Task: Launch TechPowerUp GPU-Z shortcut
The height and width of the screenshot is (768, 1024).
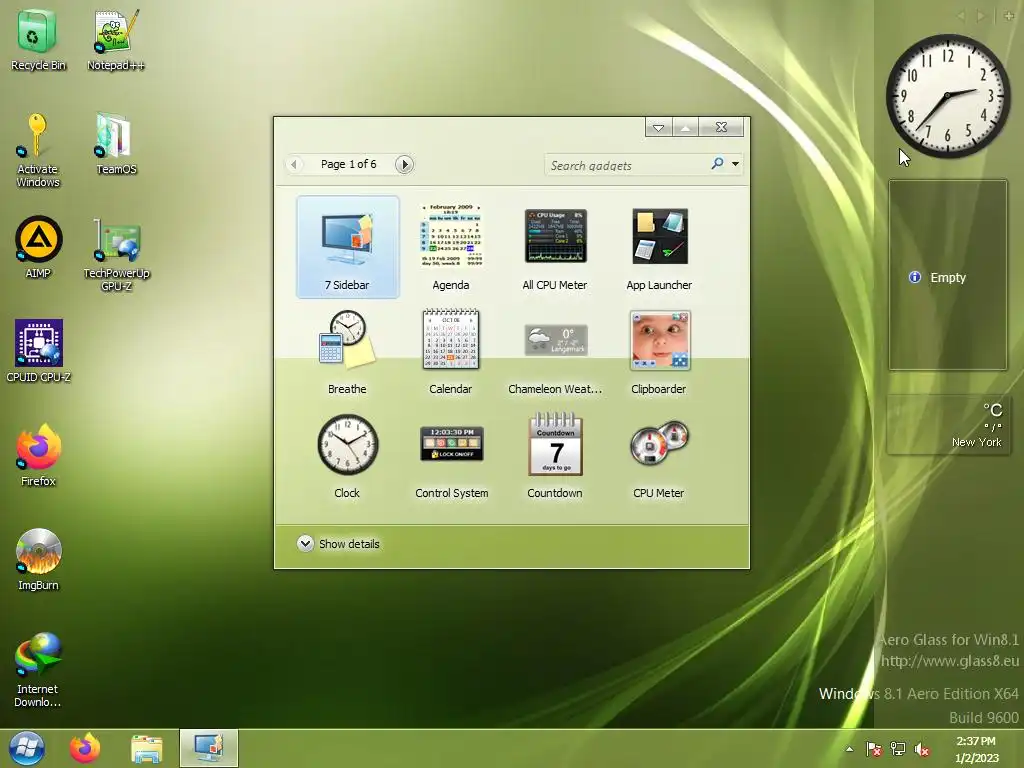Action: [x=116, y=255]
